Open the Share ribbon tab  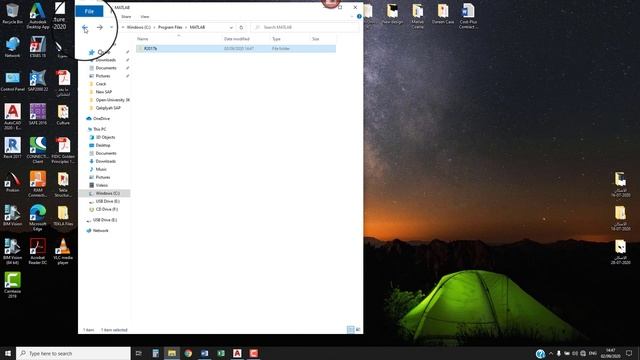tap(126, 17)
